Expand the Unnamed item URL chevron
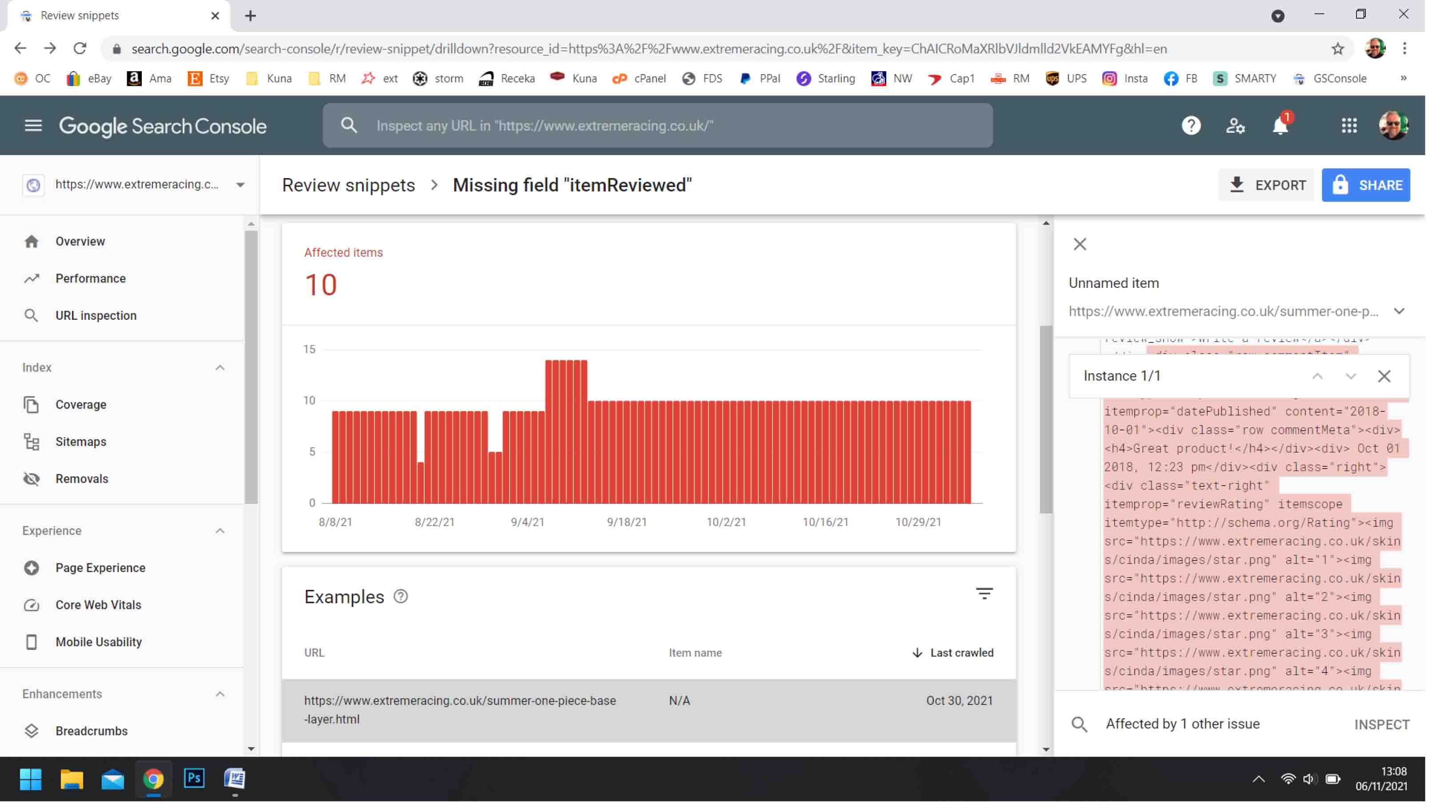The image size is (1456, 812). tap(1399, 311)
